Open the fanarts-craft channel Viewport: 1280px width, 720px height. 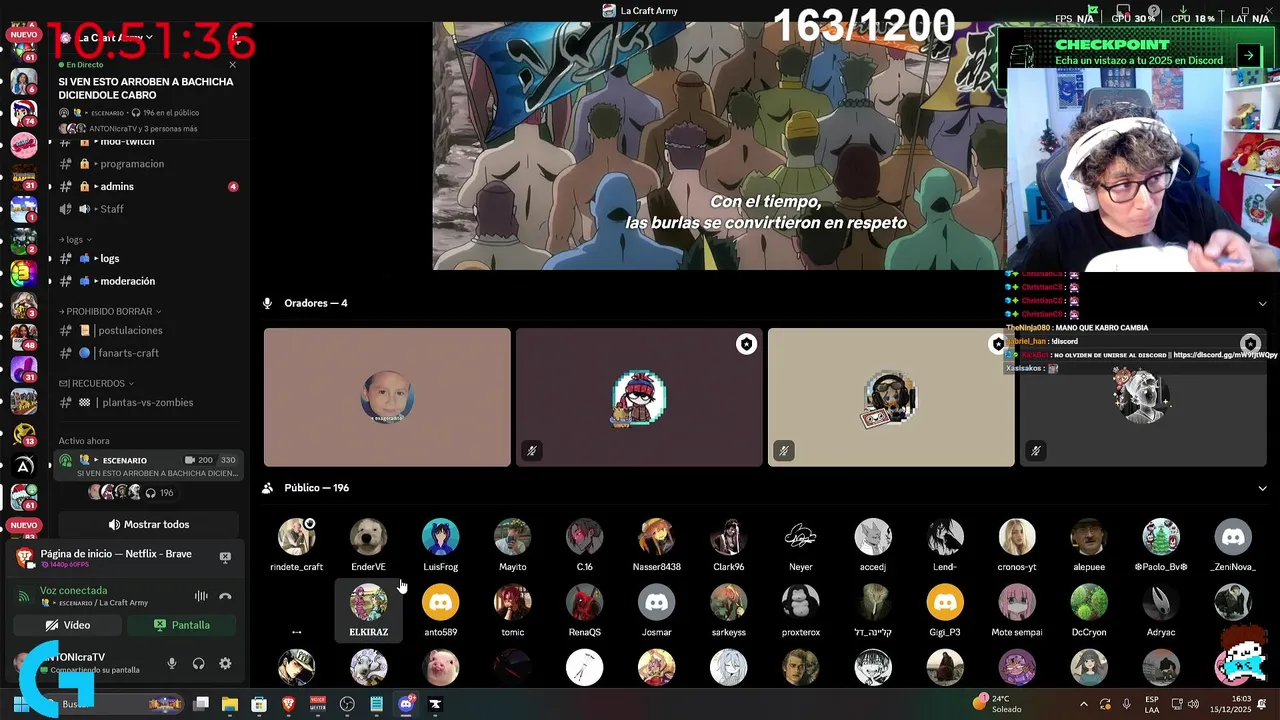tap(148, 353)
